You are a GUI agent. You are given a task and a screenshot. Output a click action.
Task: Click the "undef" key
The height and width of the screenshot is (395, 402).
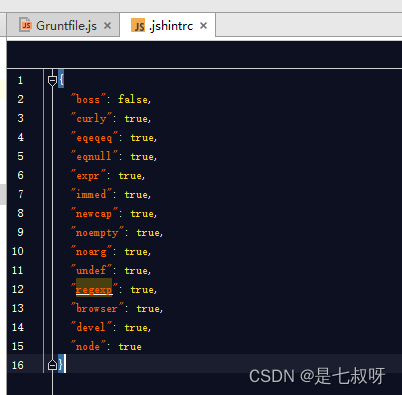(91, 270)
